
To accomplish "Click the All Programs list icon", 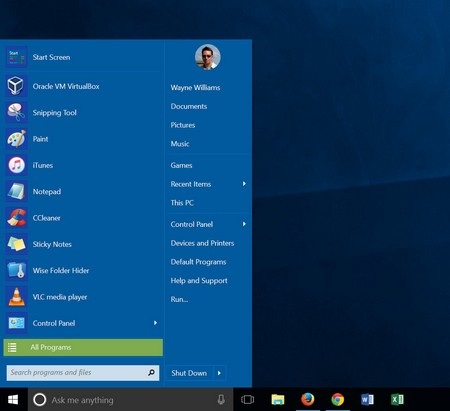I will coord(12,347).
